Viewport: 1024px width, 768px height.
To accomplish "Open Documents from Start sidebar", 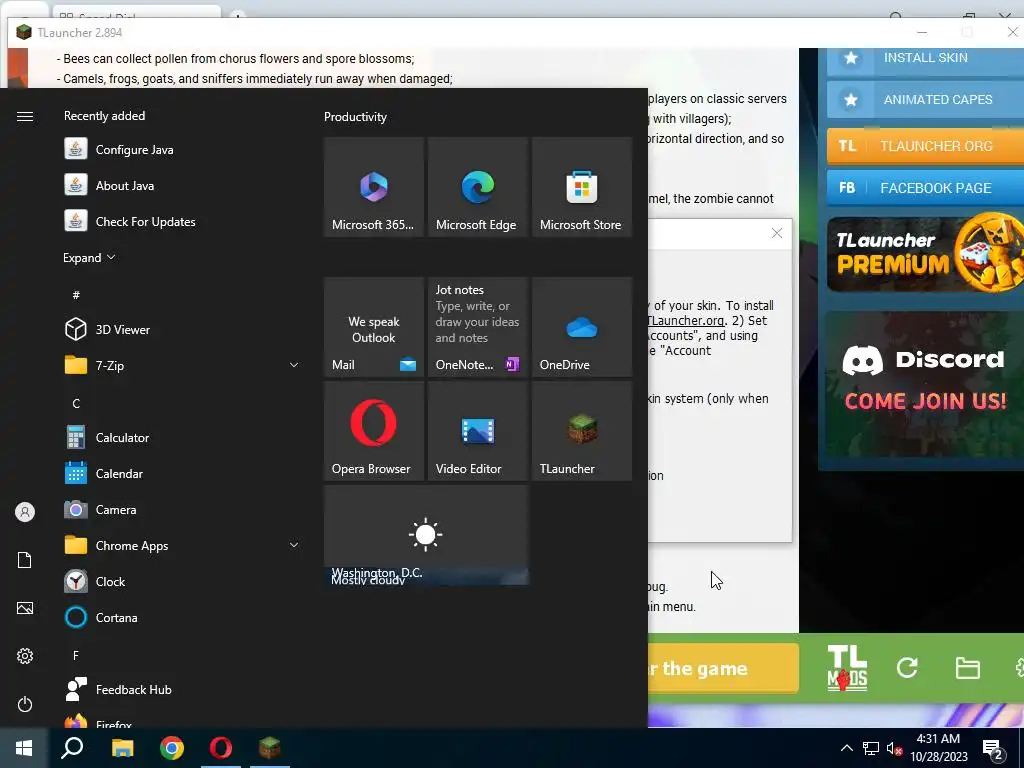I will pos(25,560).
